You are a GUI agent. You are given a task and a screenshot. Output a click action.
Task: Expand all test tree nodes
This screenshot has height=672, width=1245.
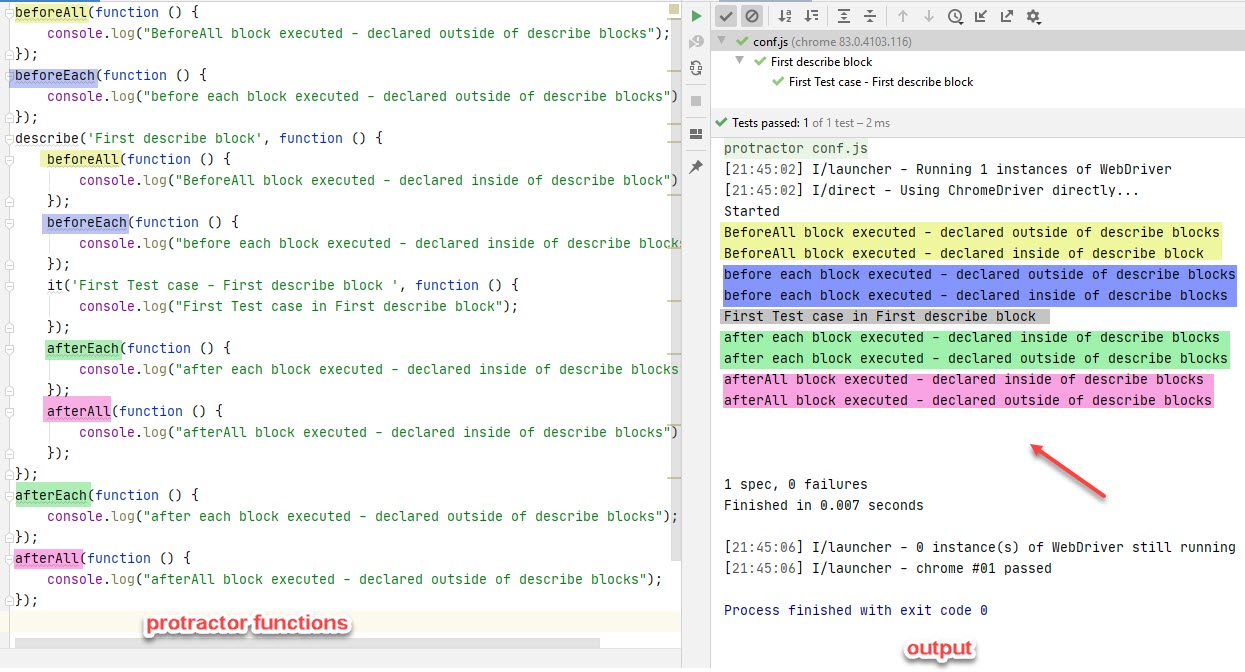[844, 16]
